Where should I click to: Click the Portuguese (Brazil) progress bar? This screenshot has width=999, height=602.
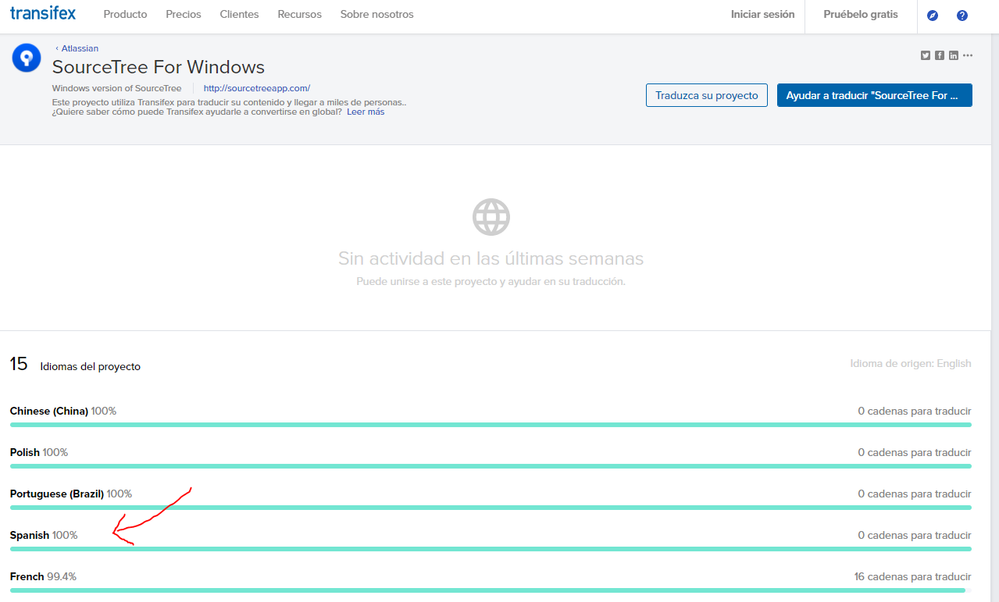point(491,508)
